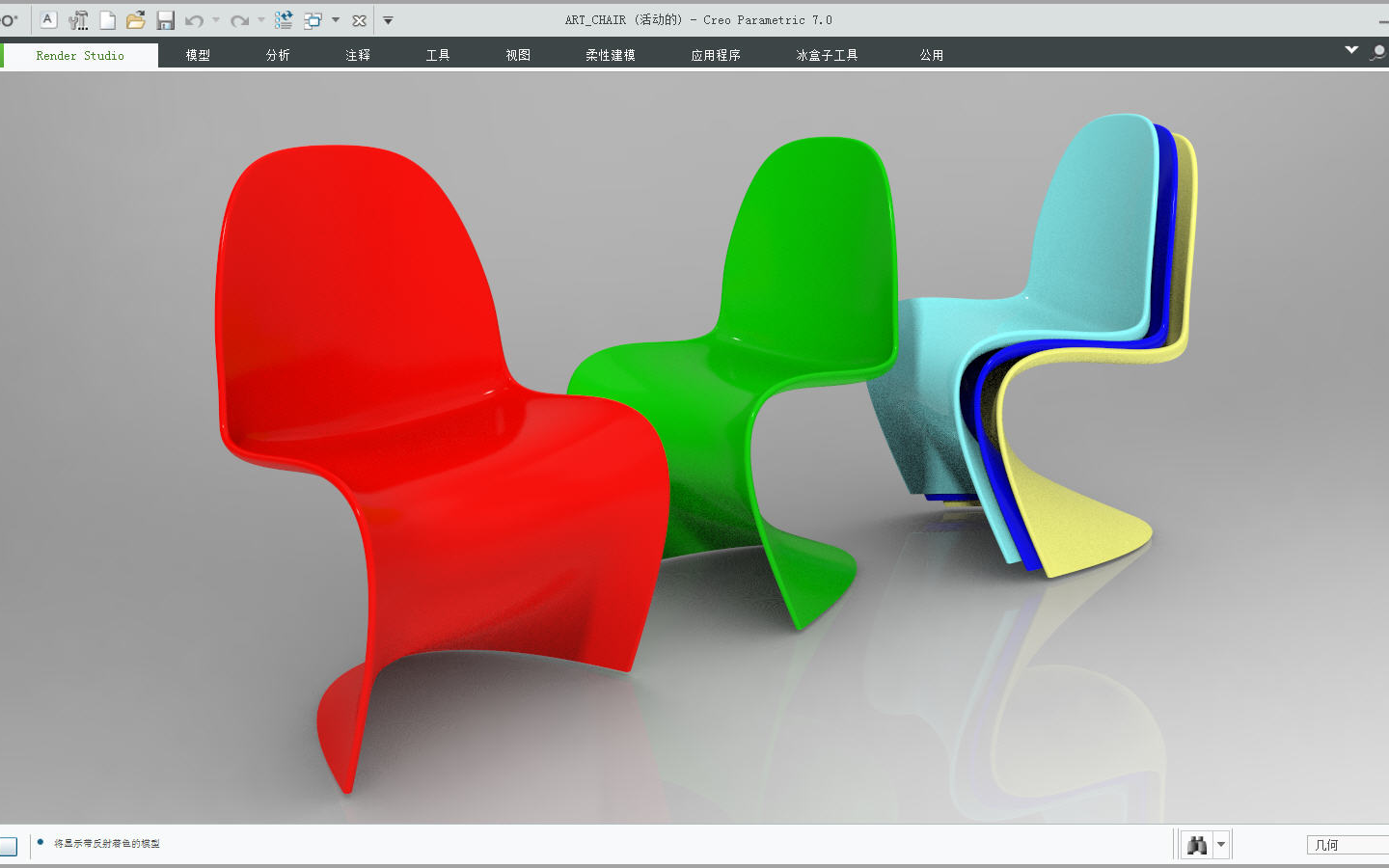Image resolution: width=1389 pixels, height=868 pixels.
Task: Open a file using the folder icon
Action: click(x=136, y=19)
